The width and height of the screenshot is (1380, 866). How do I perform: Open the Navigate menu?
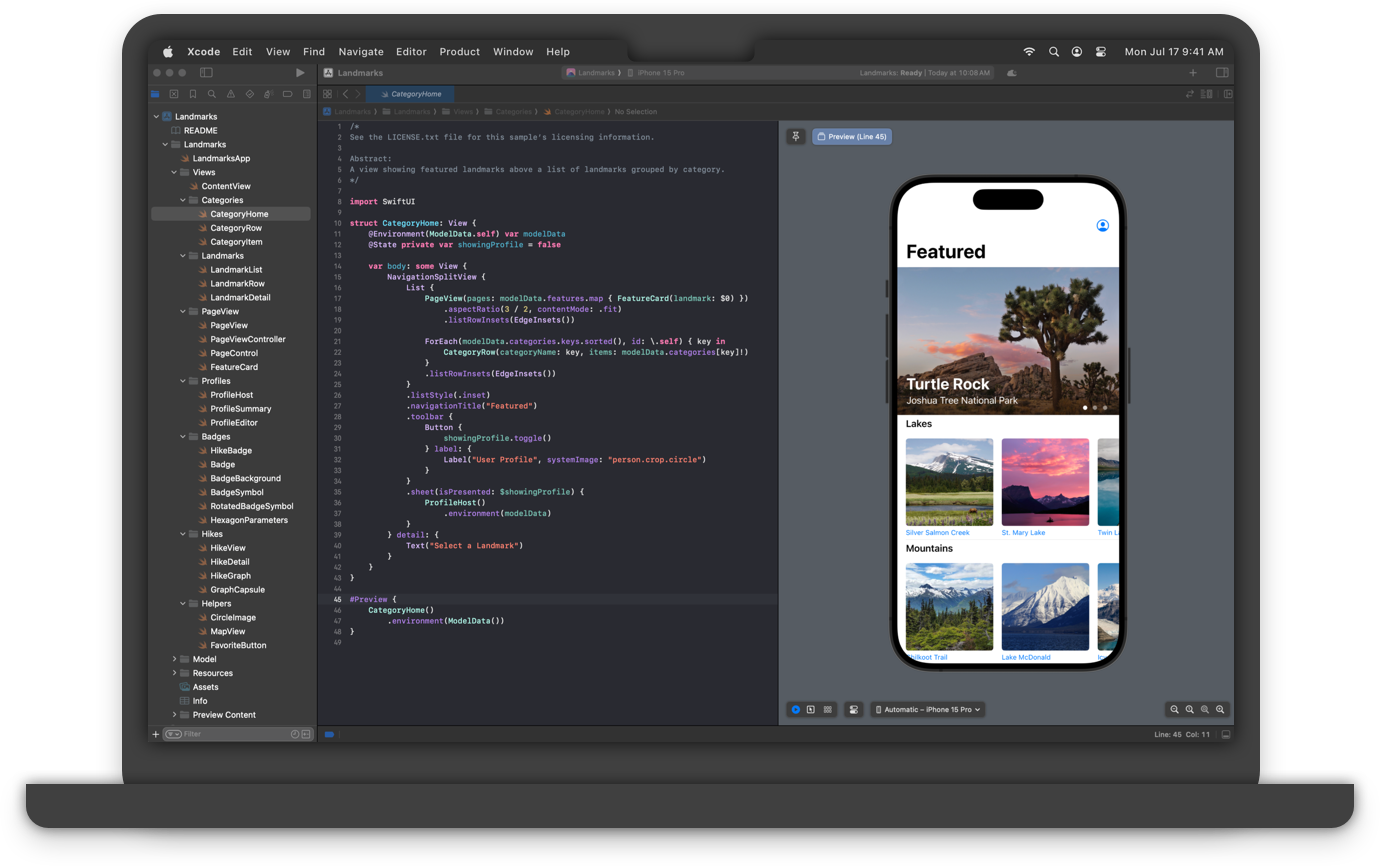(361, 51)
